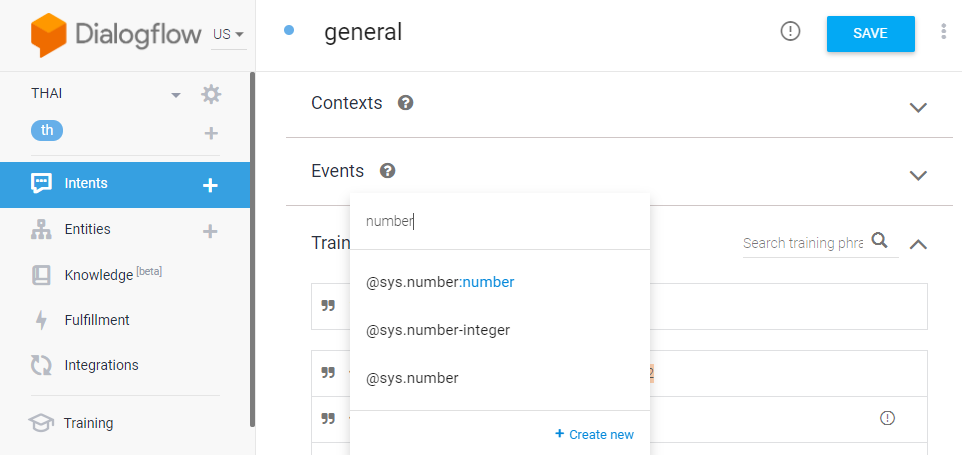Click the training phrases search magnifier icon
962x455 pixels.
[880, 240]
